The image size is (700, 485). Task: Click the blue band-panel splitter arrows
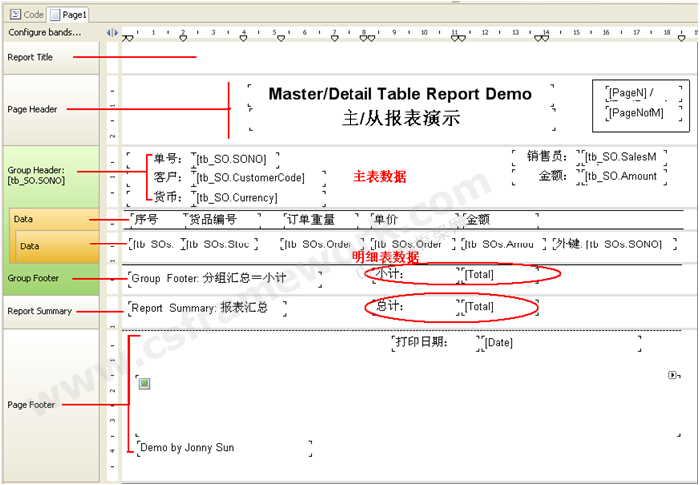112,33
